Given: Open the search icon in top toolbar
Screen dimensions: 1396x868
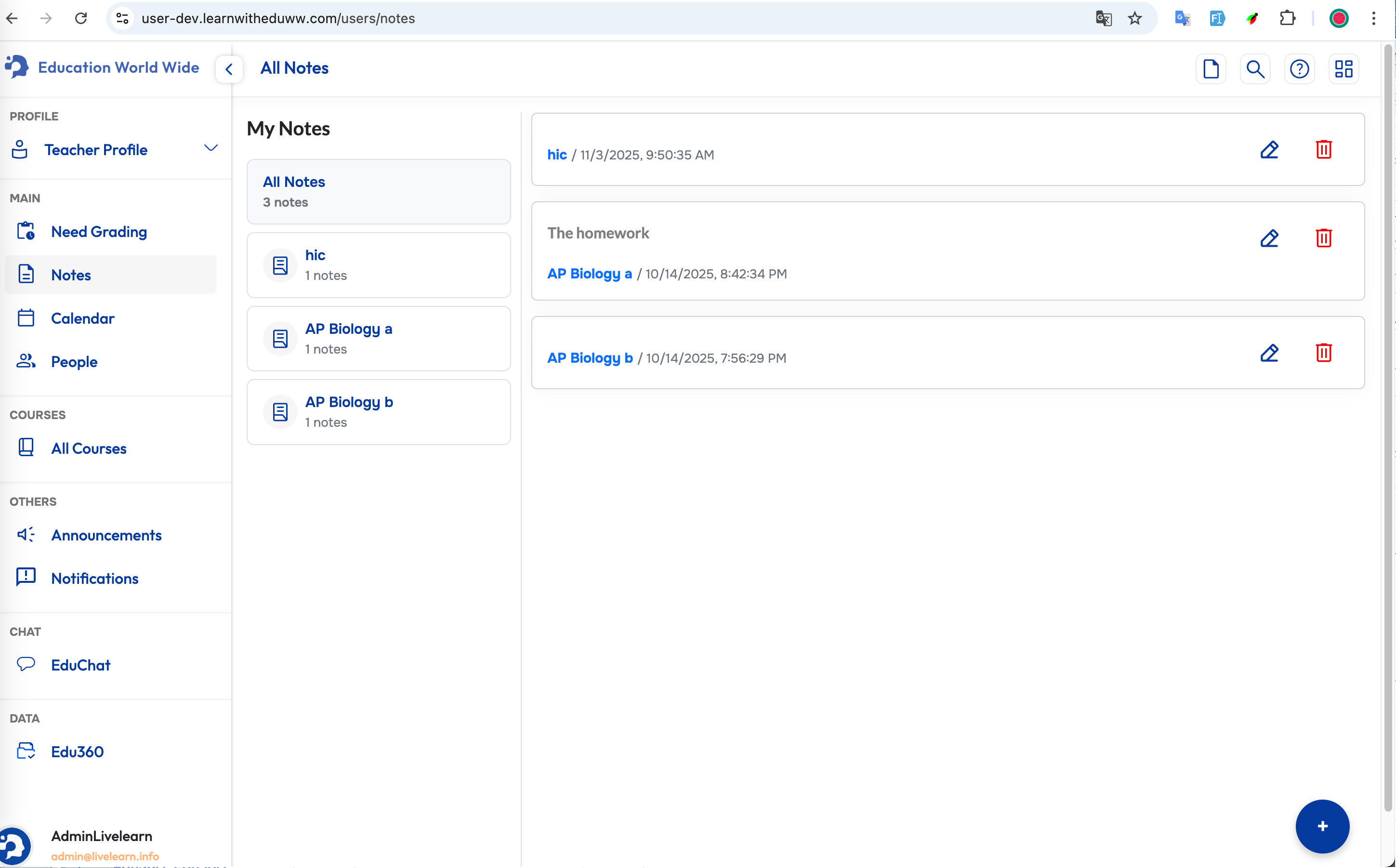Looking at the screenshot, I should click(x=1255, y=69).
